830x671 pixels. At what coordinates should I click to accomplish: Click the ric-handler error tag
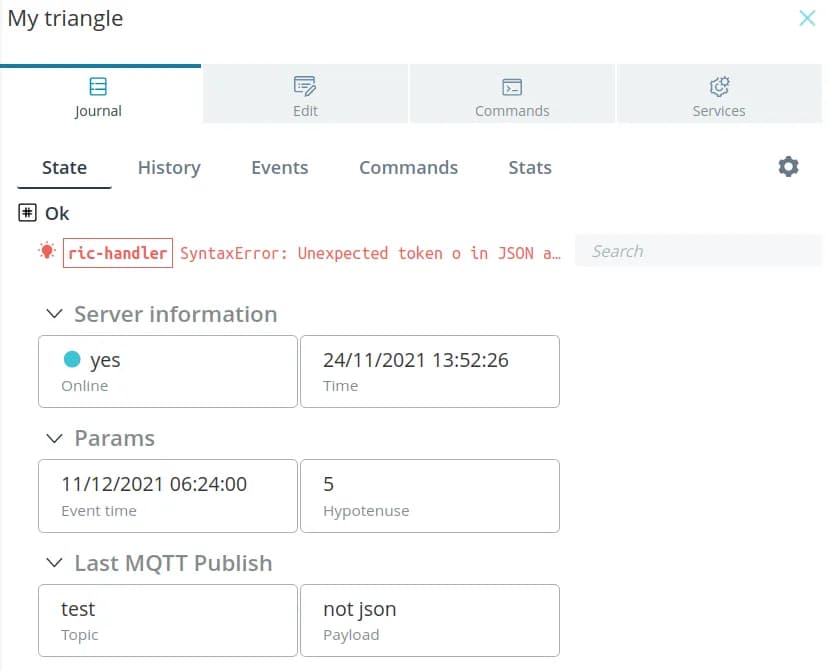[x=117, y=253]
